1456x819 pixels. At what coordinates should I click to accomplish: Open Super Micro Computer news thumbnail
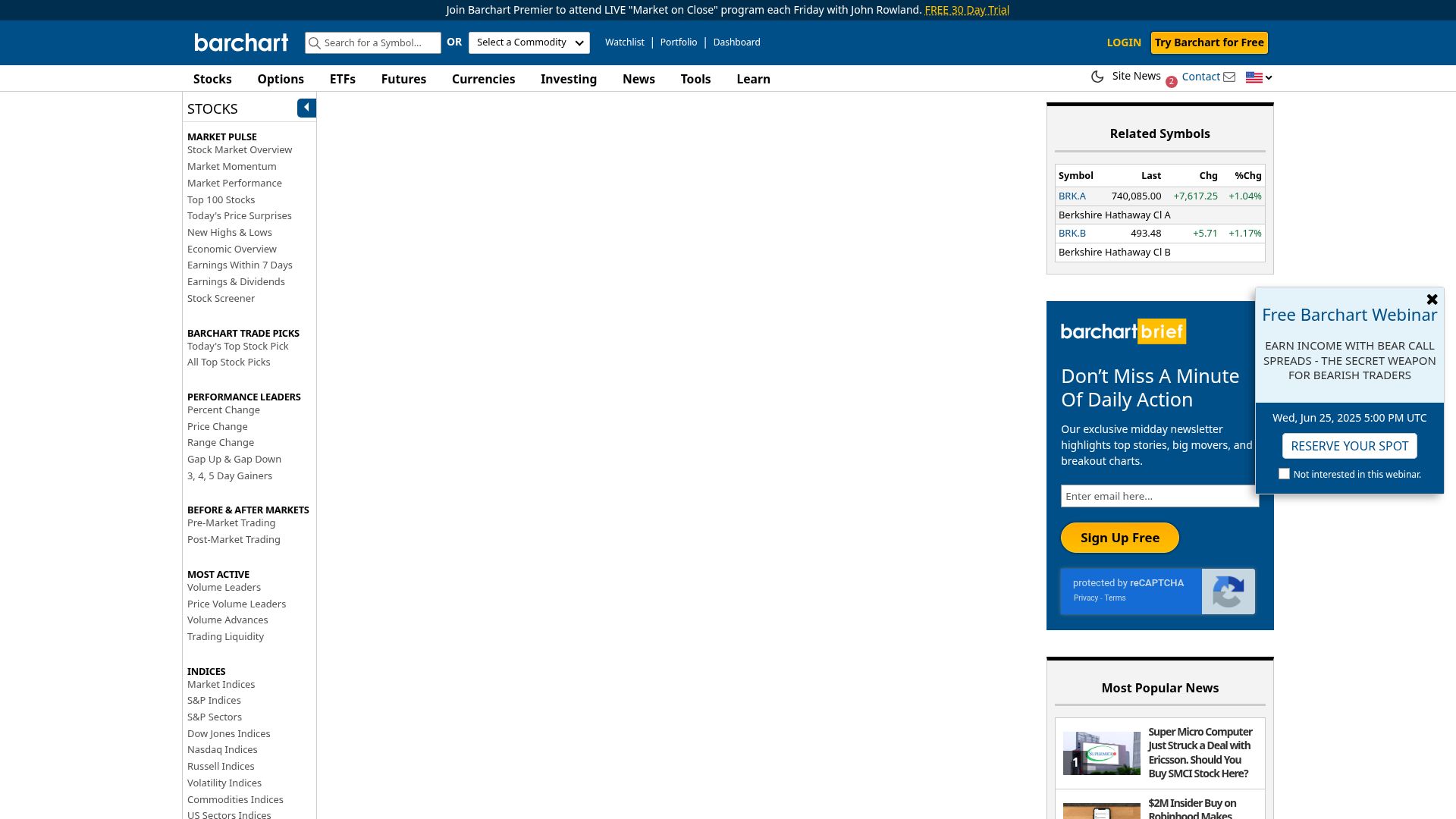(x=1101, y=753)
